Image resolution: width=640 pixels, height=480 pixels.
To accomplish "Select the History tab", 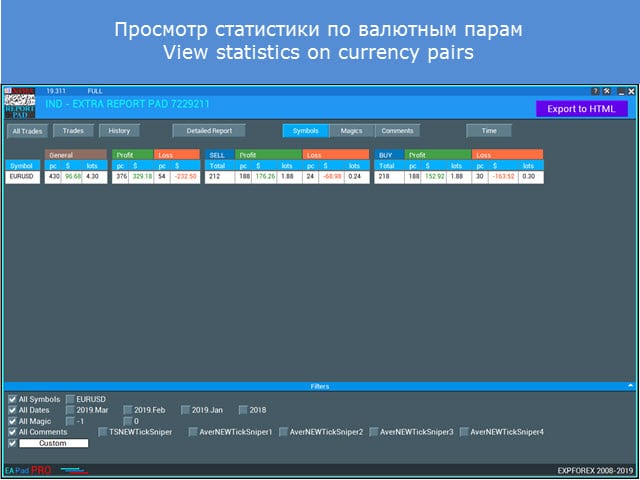I will tap(119, 130).
